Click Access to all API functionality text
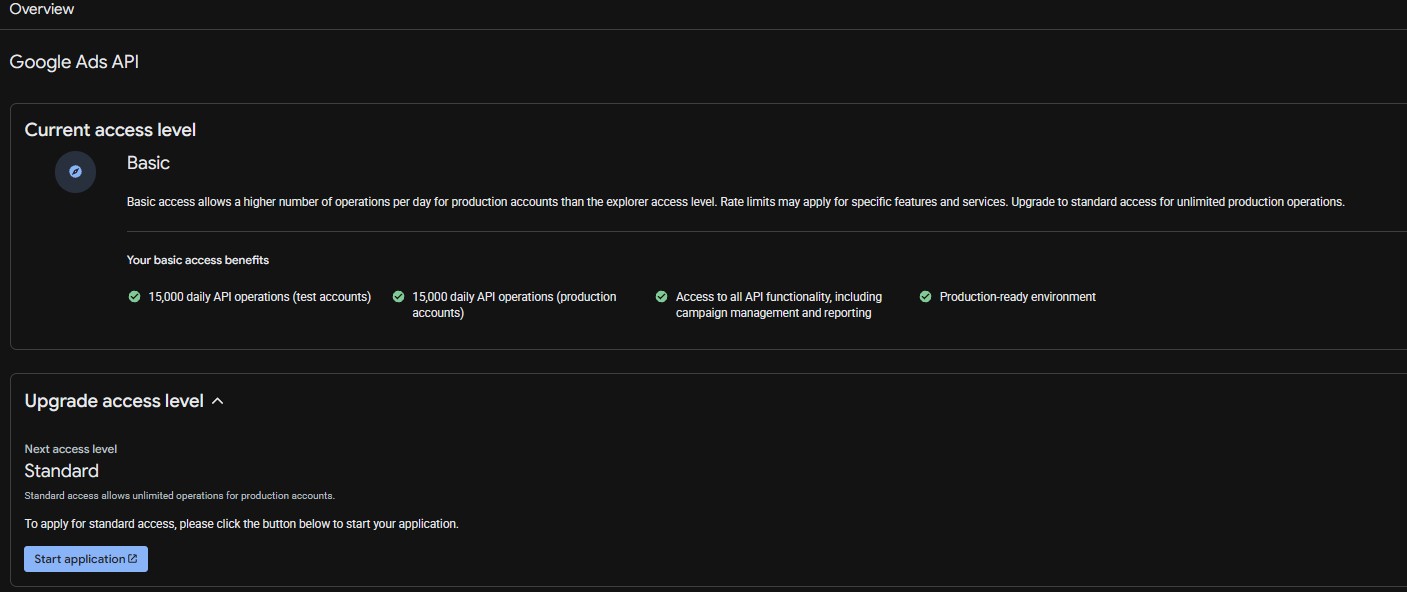Viewport: 1407px width, 592px height. click(x=779, y=305)
